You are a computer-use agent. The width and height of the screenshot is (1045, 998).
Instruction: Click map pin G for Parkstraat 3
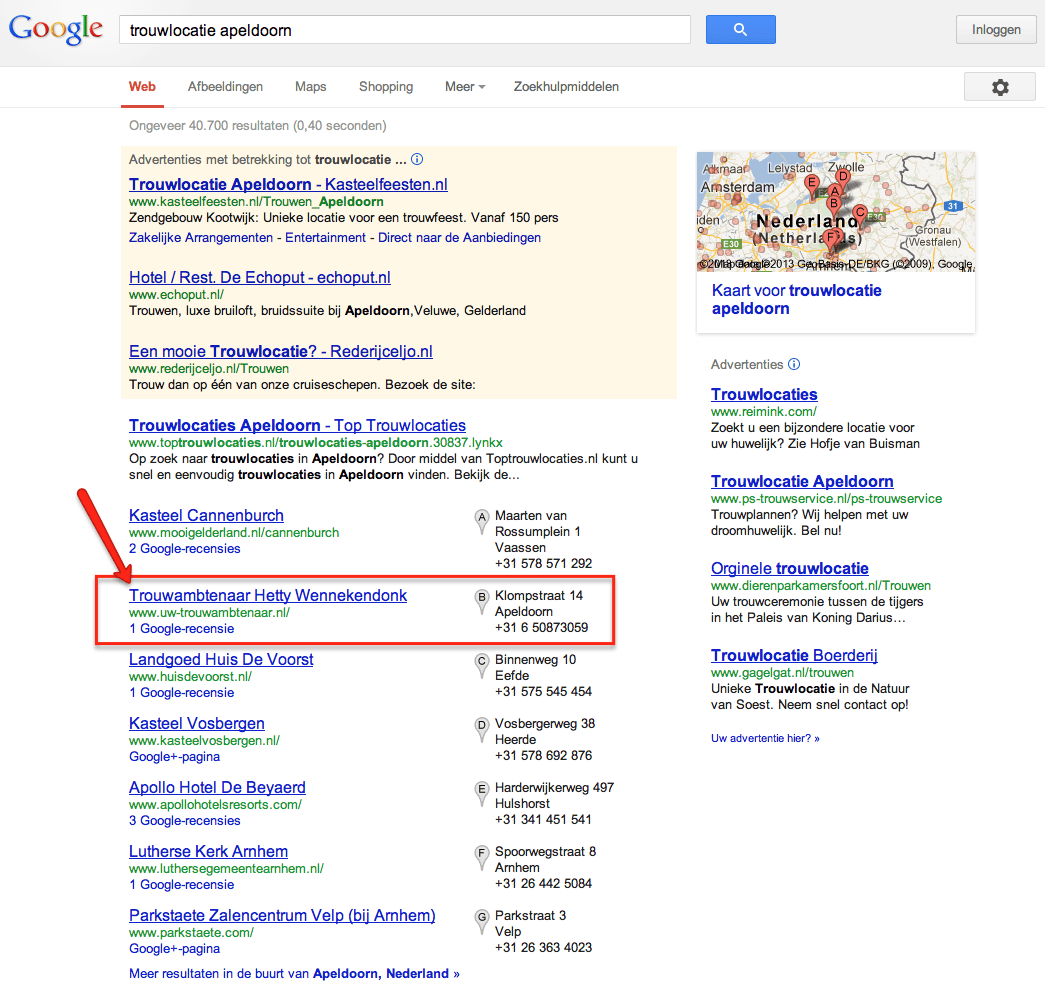[482, 918]
